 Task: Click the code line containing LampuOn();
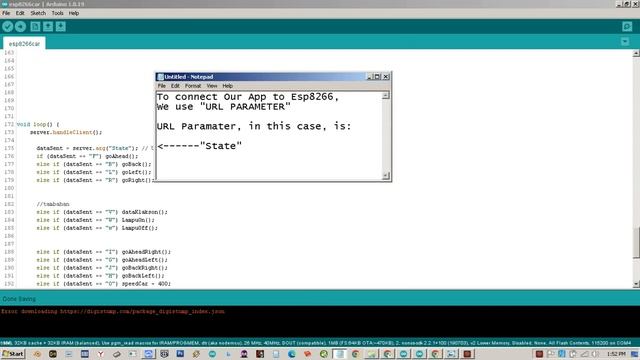95,220
